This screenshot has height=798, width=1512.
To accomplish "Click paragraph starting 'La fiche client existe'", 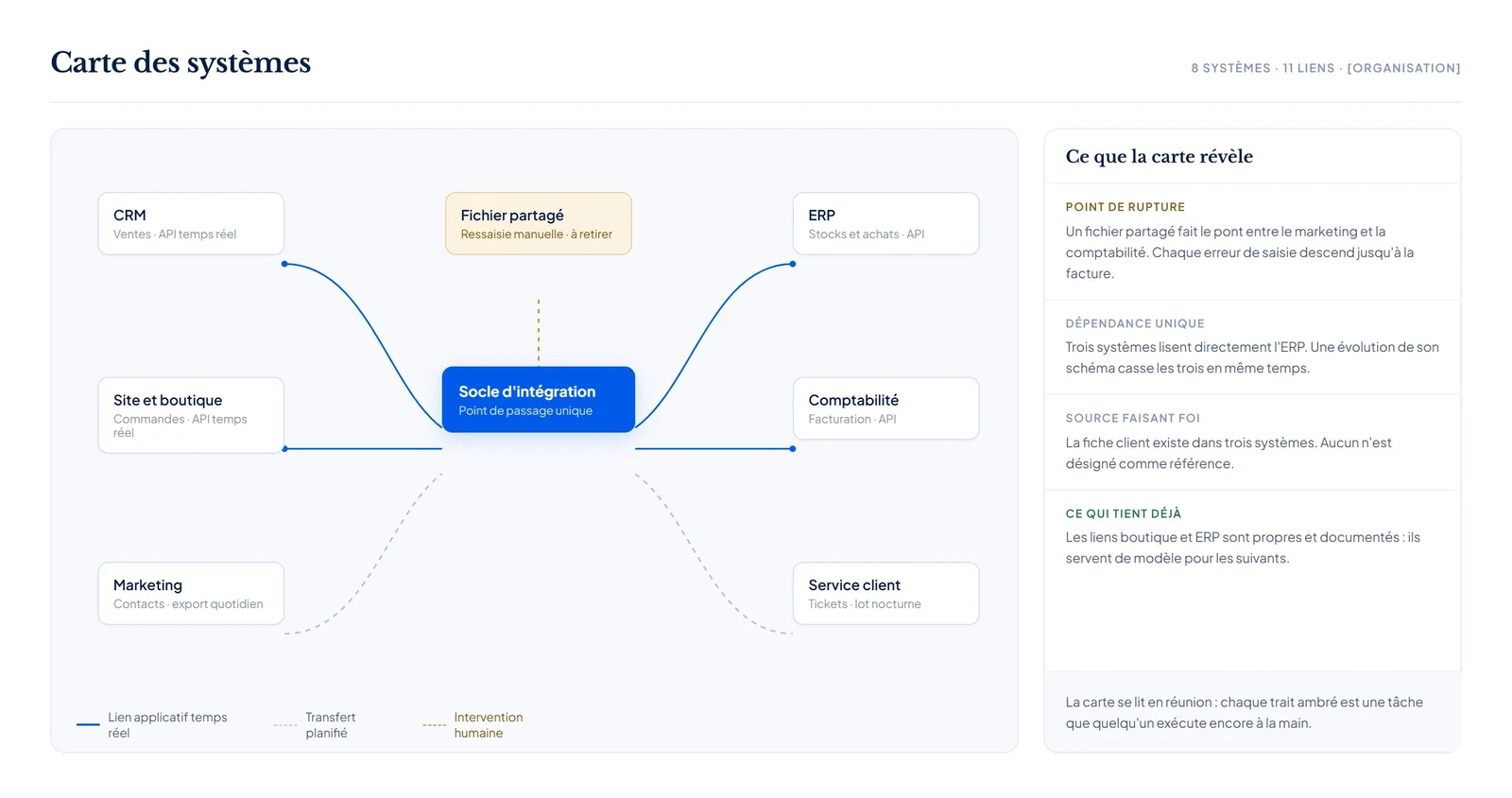I will click(x=1228, y=453).
